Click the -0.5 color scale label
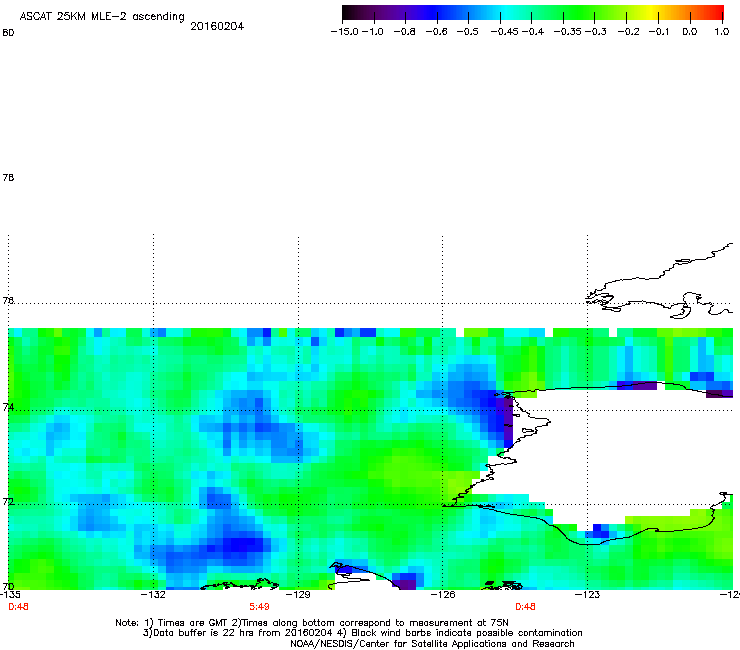 468,32
